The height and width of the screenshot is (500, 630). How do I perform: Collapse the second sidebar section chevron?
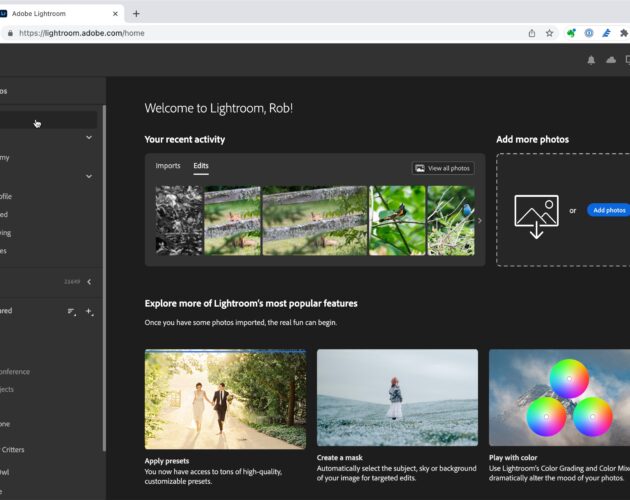[x=89, y=176]
